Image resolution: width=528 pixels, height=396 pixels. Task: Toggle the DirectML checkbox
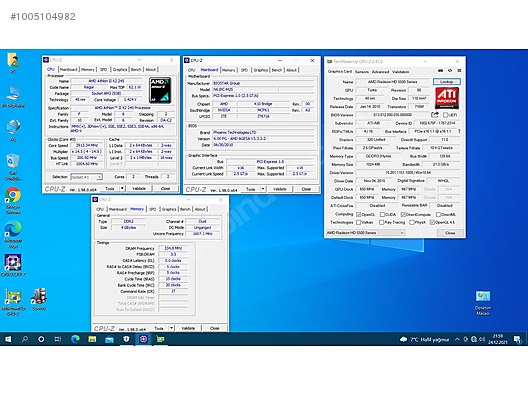[x=438, y=214]
